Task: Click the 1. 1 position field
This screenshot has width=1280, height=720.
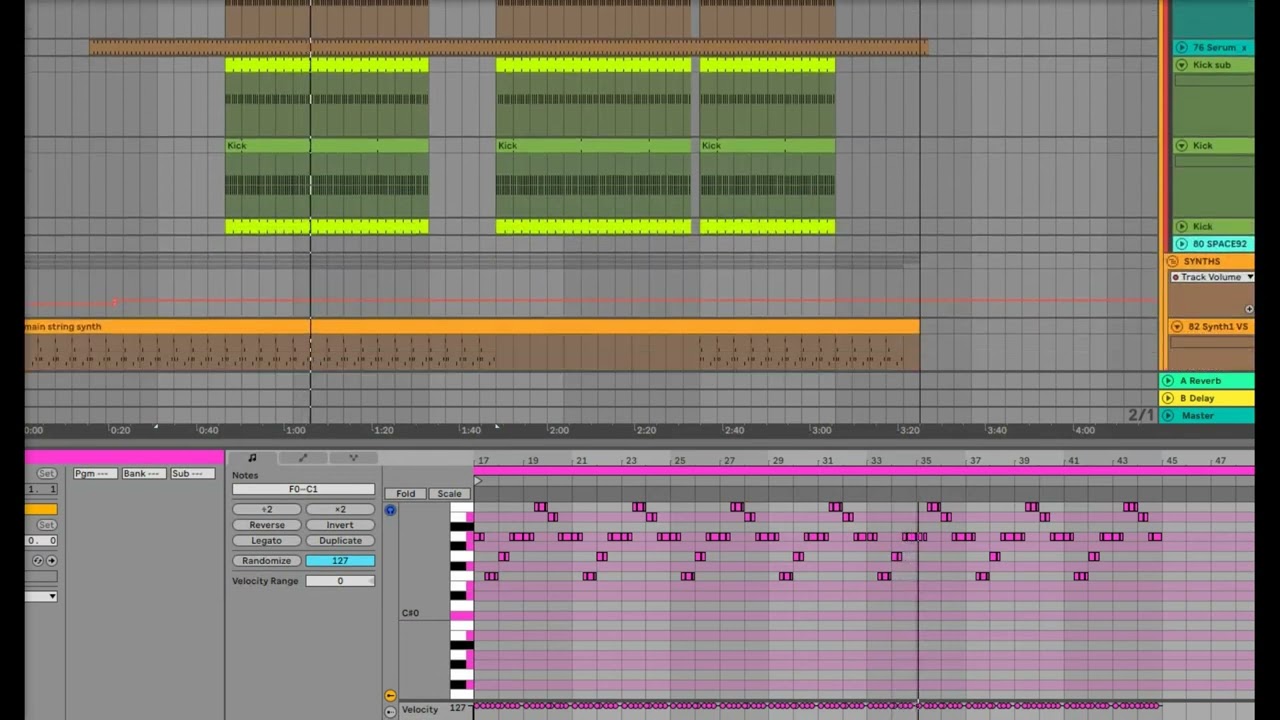Action: 42,489
